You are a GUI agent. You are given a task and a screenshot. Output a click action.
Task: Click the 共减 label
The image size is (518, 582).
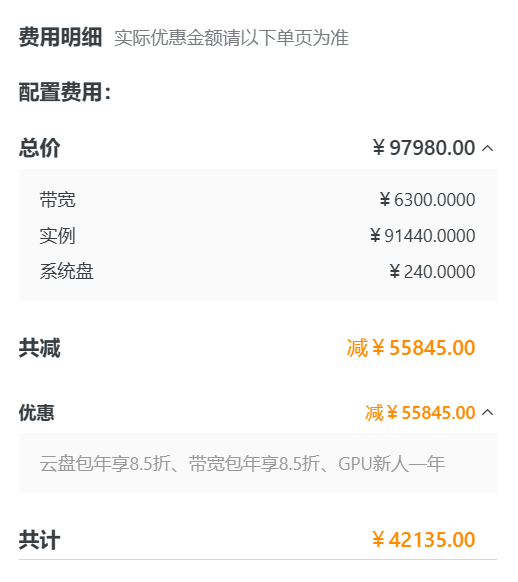(39, 348)
